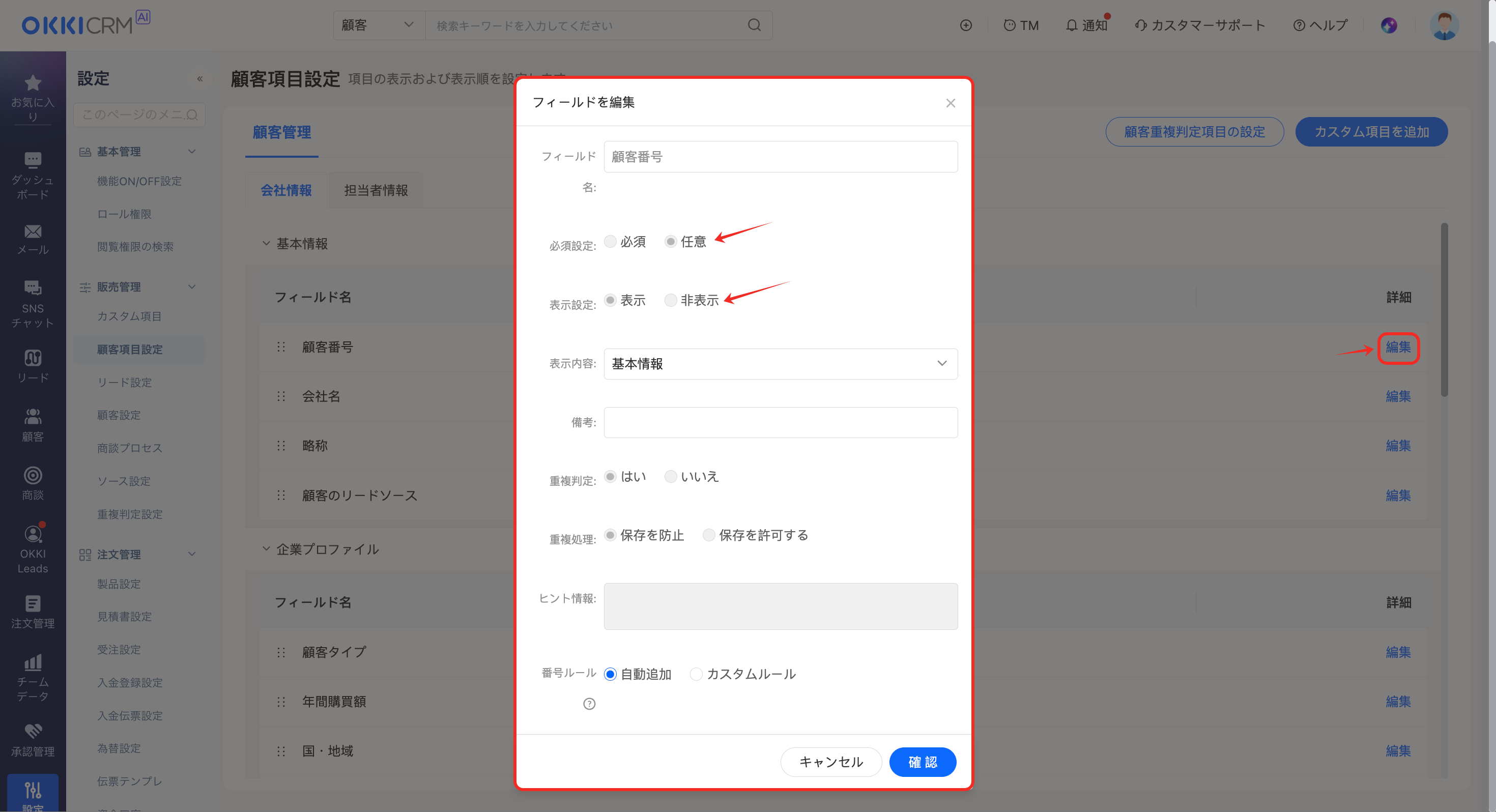This screenshot has width=1496, height=812.
Task: Click the 備考 input field
Action: [x=781, y=422]
